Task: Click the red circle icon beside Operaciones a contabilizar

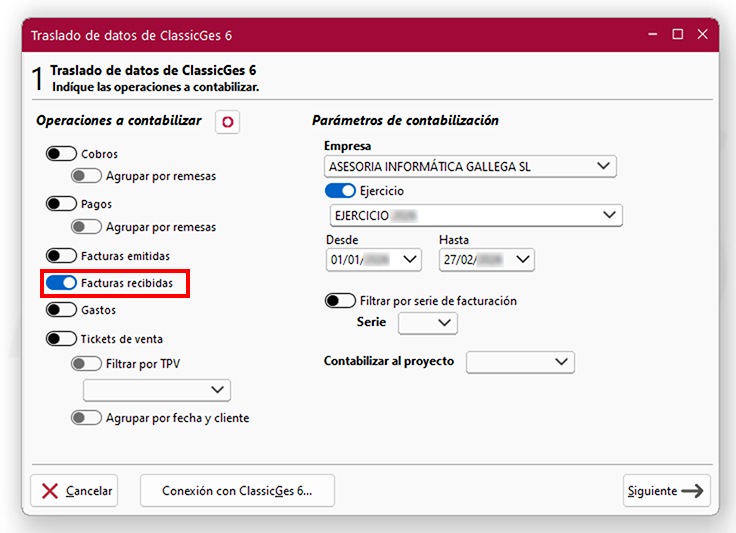Action: click(x=228, y=122)
